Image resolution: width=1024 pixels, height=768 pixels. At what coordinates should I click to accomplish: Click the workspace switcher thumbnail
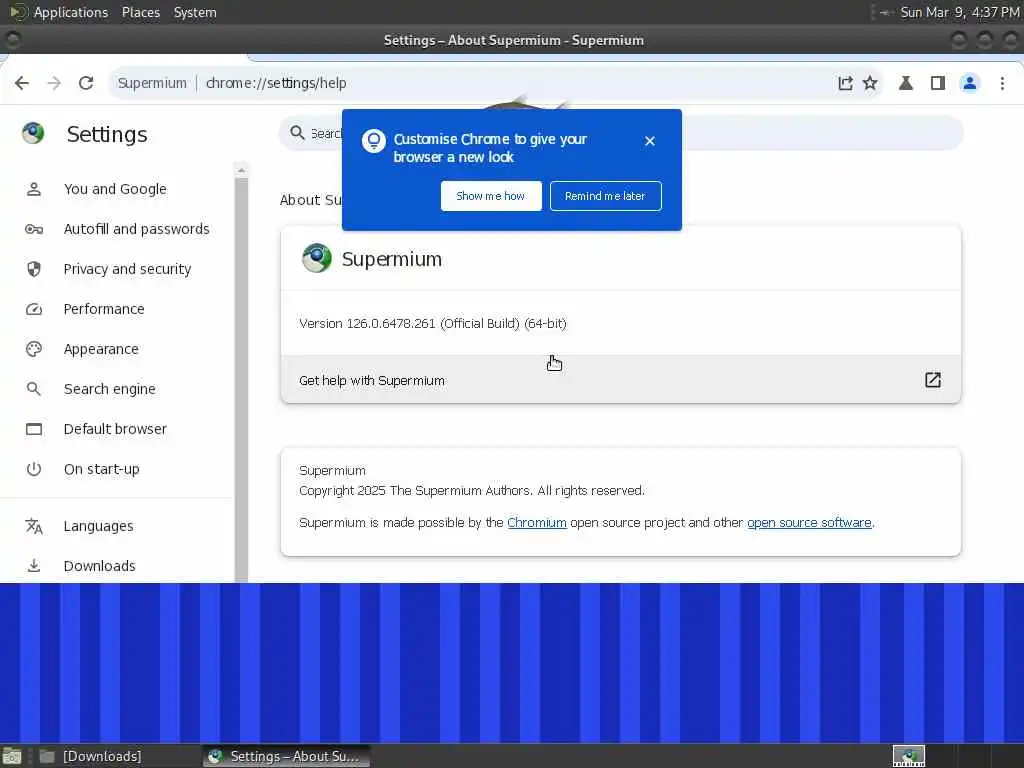pos(909,756)
